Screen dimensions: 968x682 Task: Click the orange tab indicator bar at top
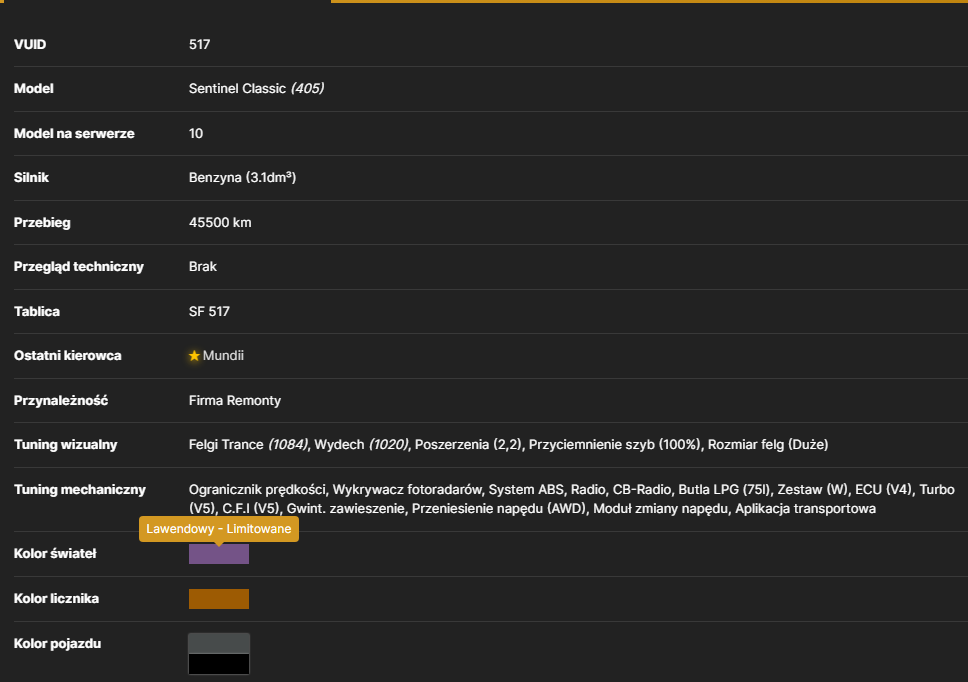point(649,1)
